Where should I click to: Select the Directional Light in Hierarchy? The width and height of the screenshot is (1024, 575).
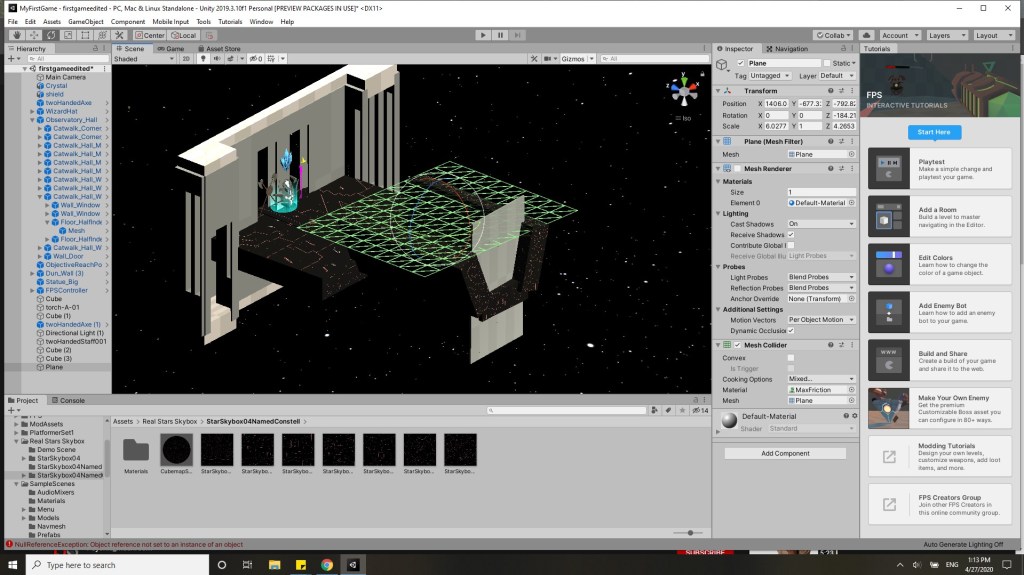coord(76,333)
